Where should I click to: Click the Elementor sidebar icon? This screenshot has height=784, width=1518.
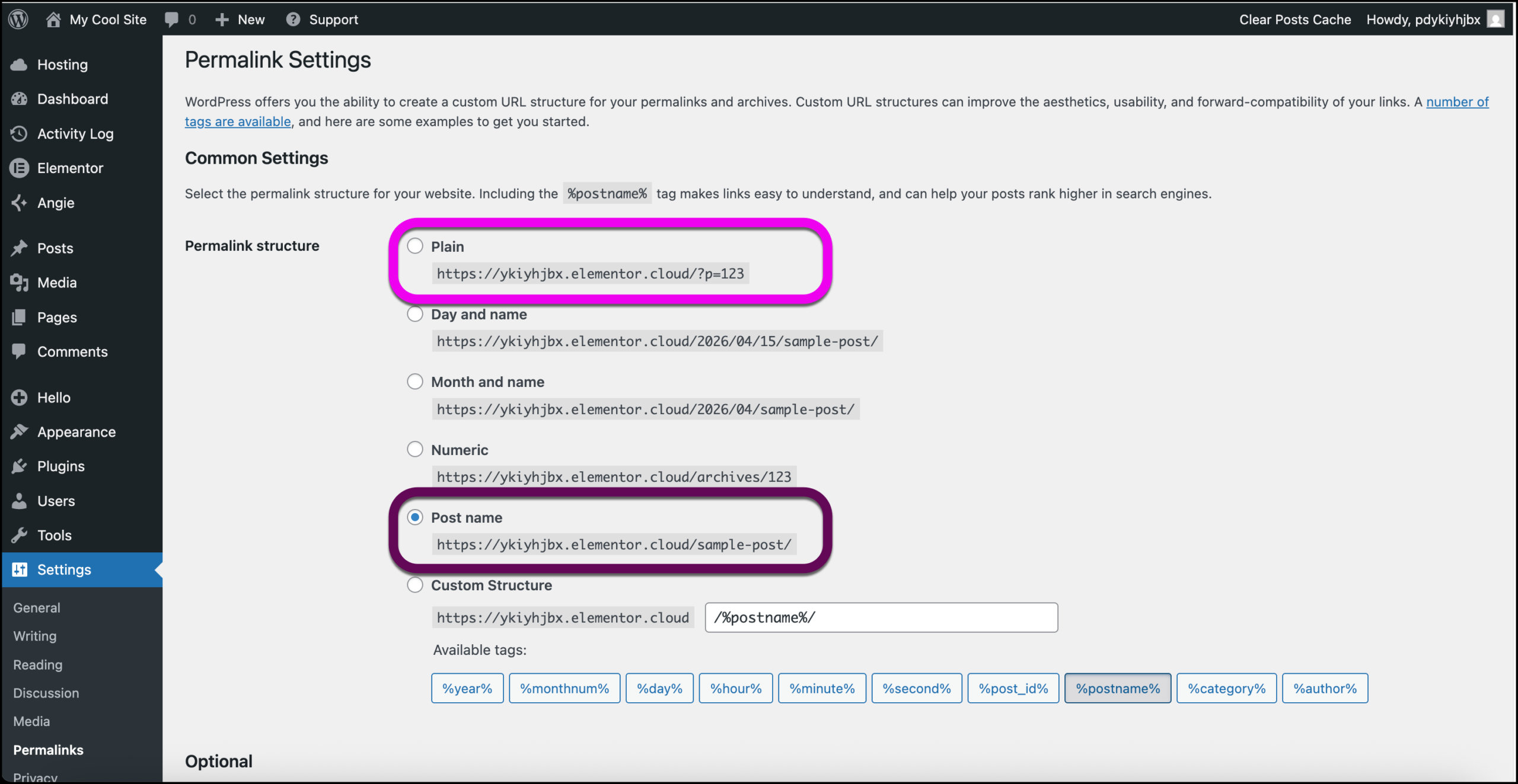pyautogui.click(x=20, y=168)
